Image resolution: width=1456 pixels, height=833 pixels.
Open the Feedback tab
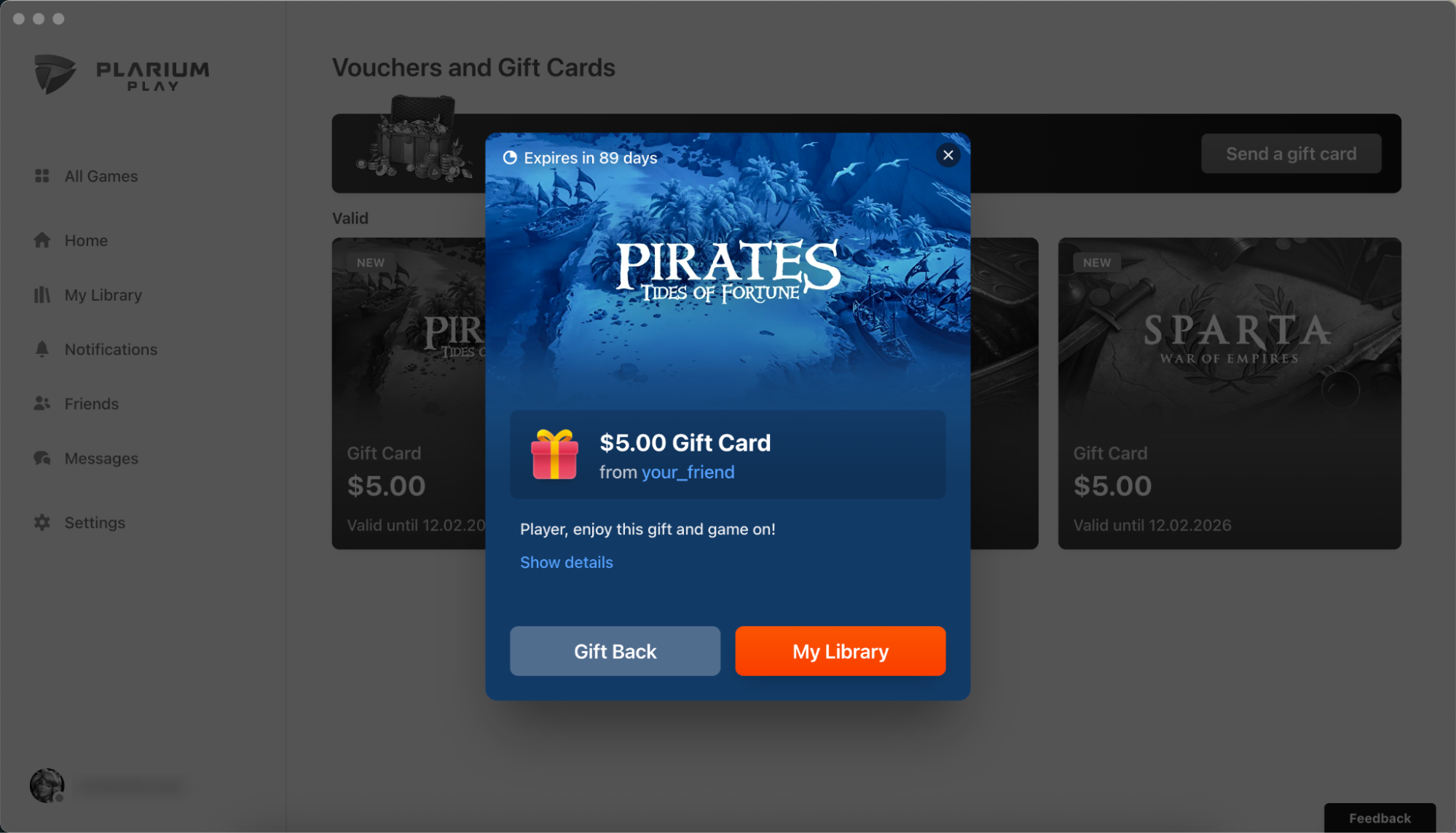tap(1380, 818)
